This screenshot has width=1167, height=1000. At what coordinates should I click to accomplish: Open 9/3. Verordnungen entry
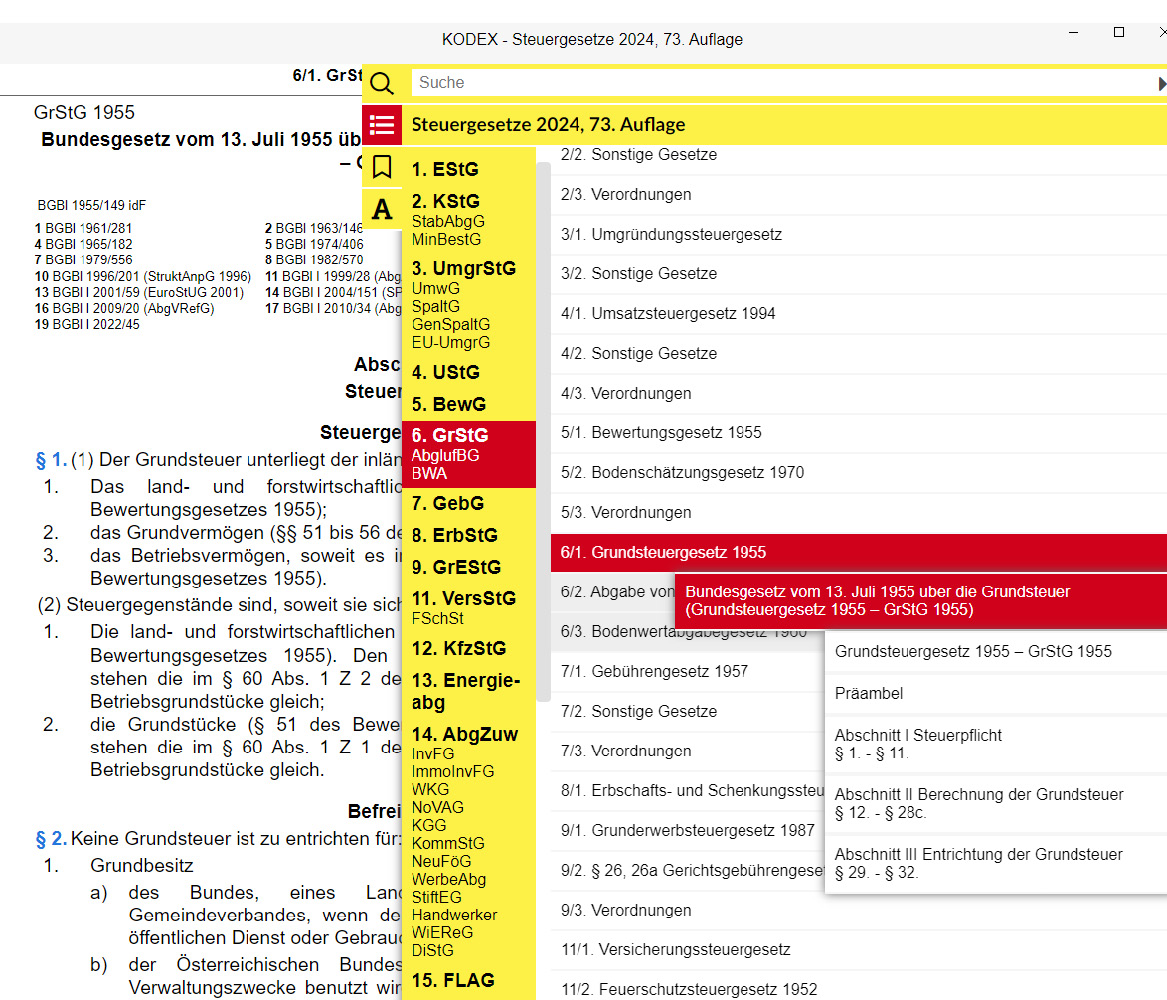pos(859,911)
